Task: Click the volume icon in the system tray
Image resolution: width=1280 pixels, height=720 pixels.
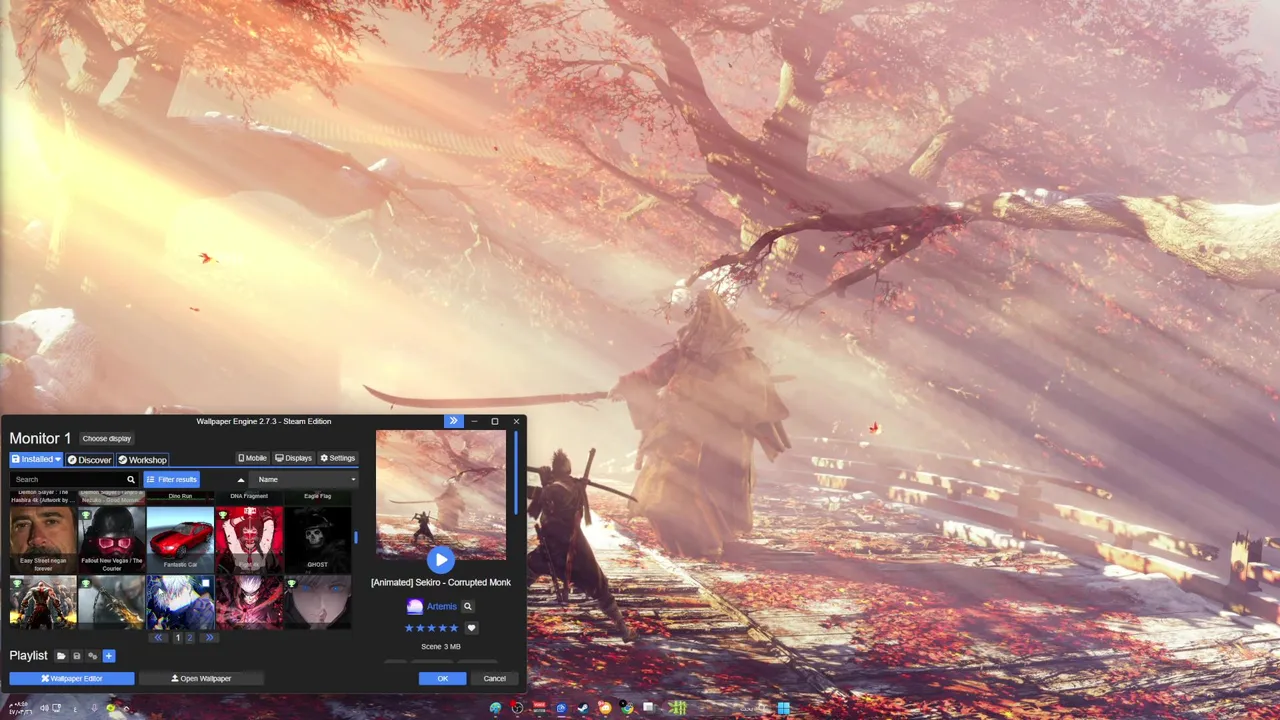Action: (44, 708)
